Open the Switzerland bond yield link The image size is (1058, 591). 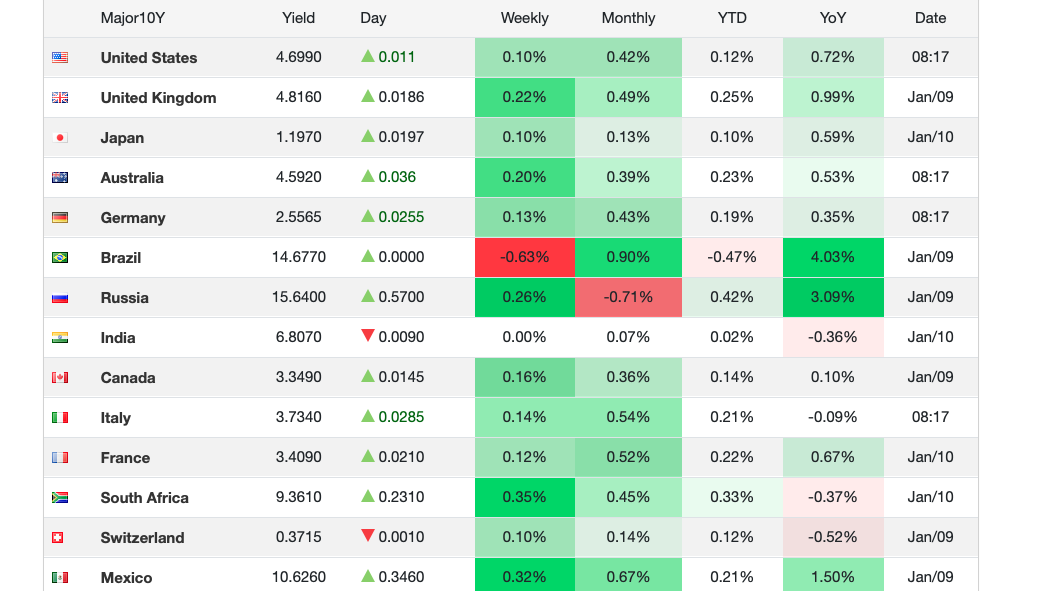pos(142,538)
